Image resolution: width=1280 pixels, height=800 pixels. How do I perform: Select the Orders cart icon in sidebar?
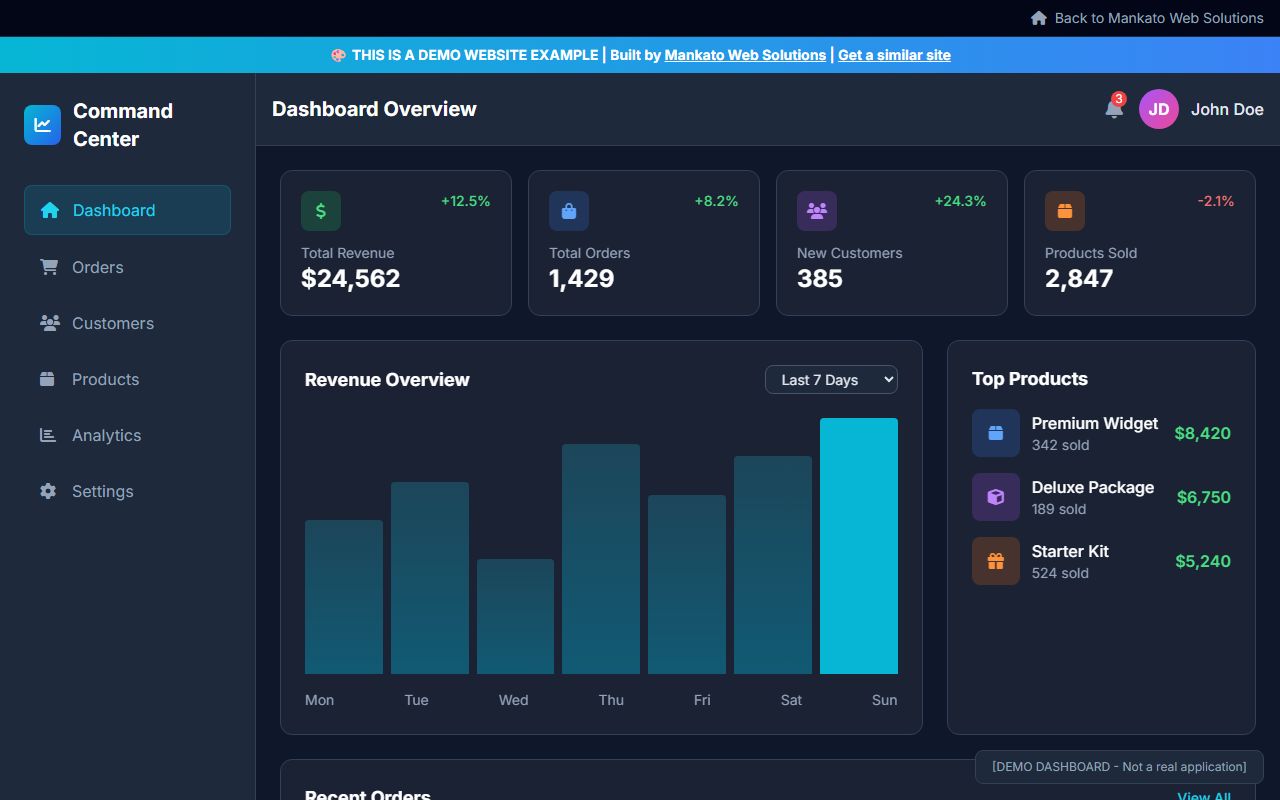(x=47, y=267)
